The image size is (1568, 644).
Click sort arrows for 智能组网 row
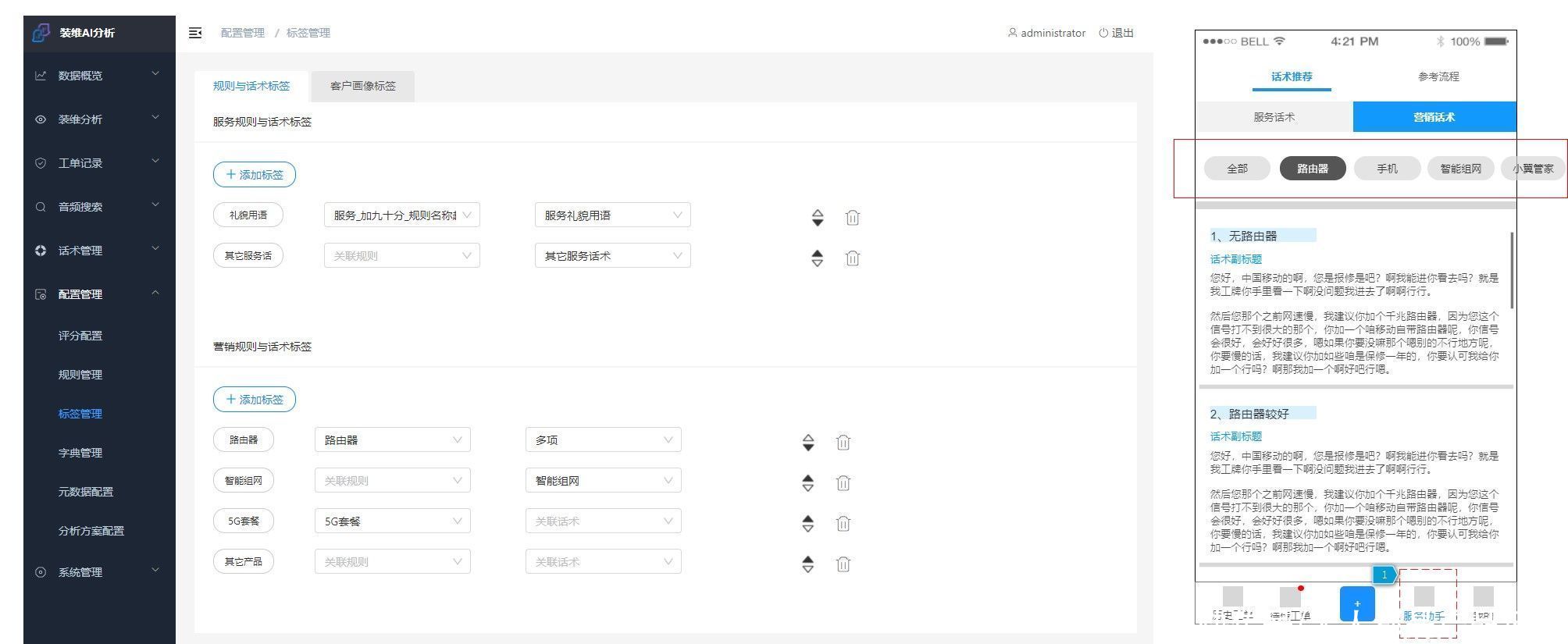(808, 483)
